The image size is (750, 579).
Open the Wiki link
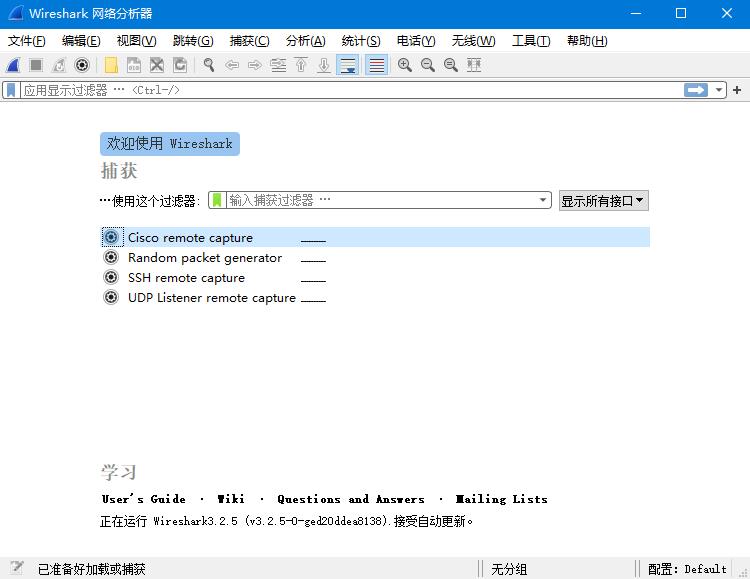pos(231,499)
